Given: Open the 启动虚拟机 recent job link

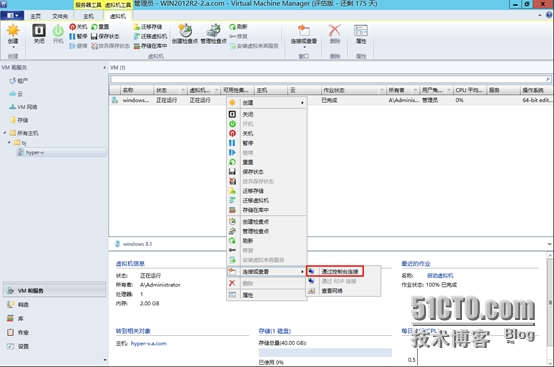Looking at the screenshot, I should 440,276.
